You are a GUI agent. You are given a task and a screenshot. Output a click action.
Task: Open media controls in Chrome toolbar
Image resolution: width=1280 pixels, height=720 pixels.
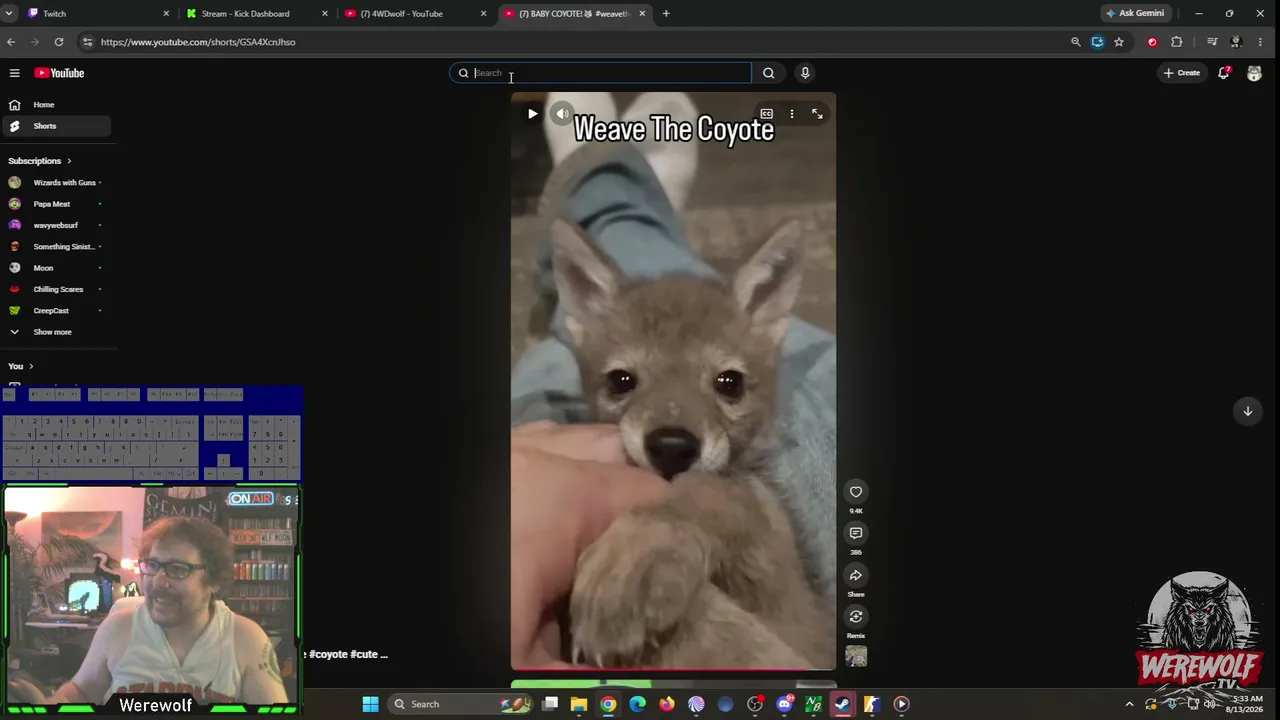click(1212, 42)
